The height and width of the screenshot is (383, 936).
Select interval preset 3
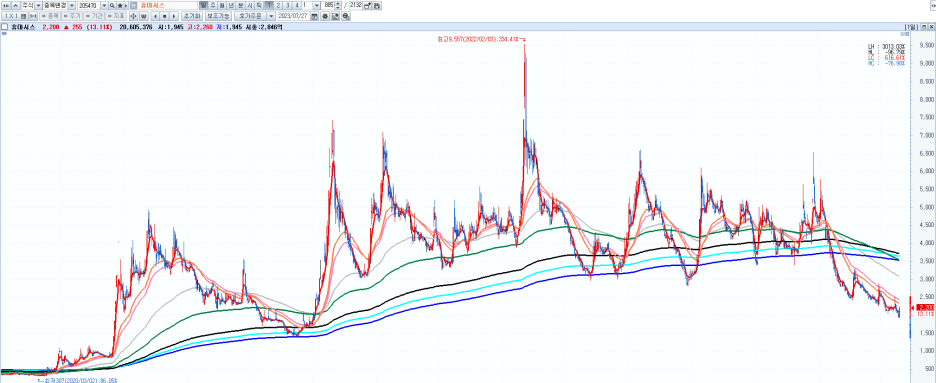(x=288, y=5)
